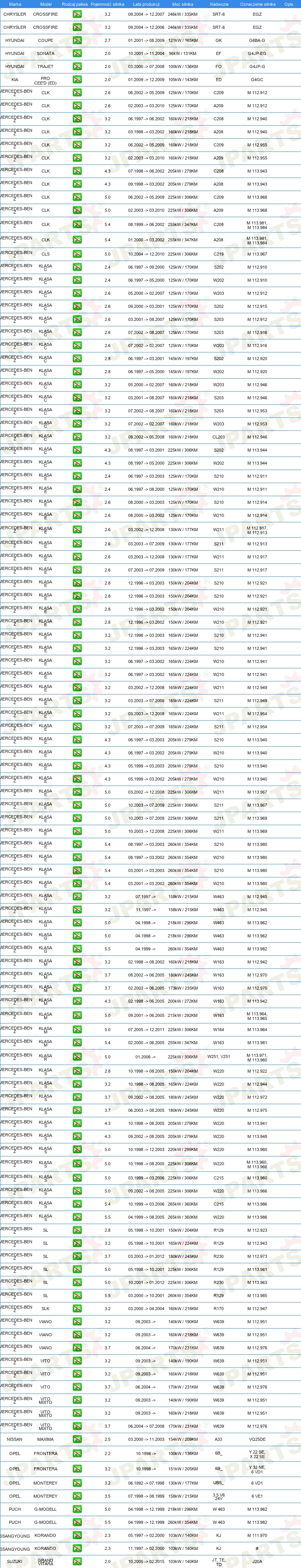301x1568 pixels.
Task: Click the Y 22 SE, X 22 SE cell
Action: click(257, 1453)
